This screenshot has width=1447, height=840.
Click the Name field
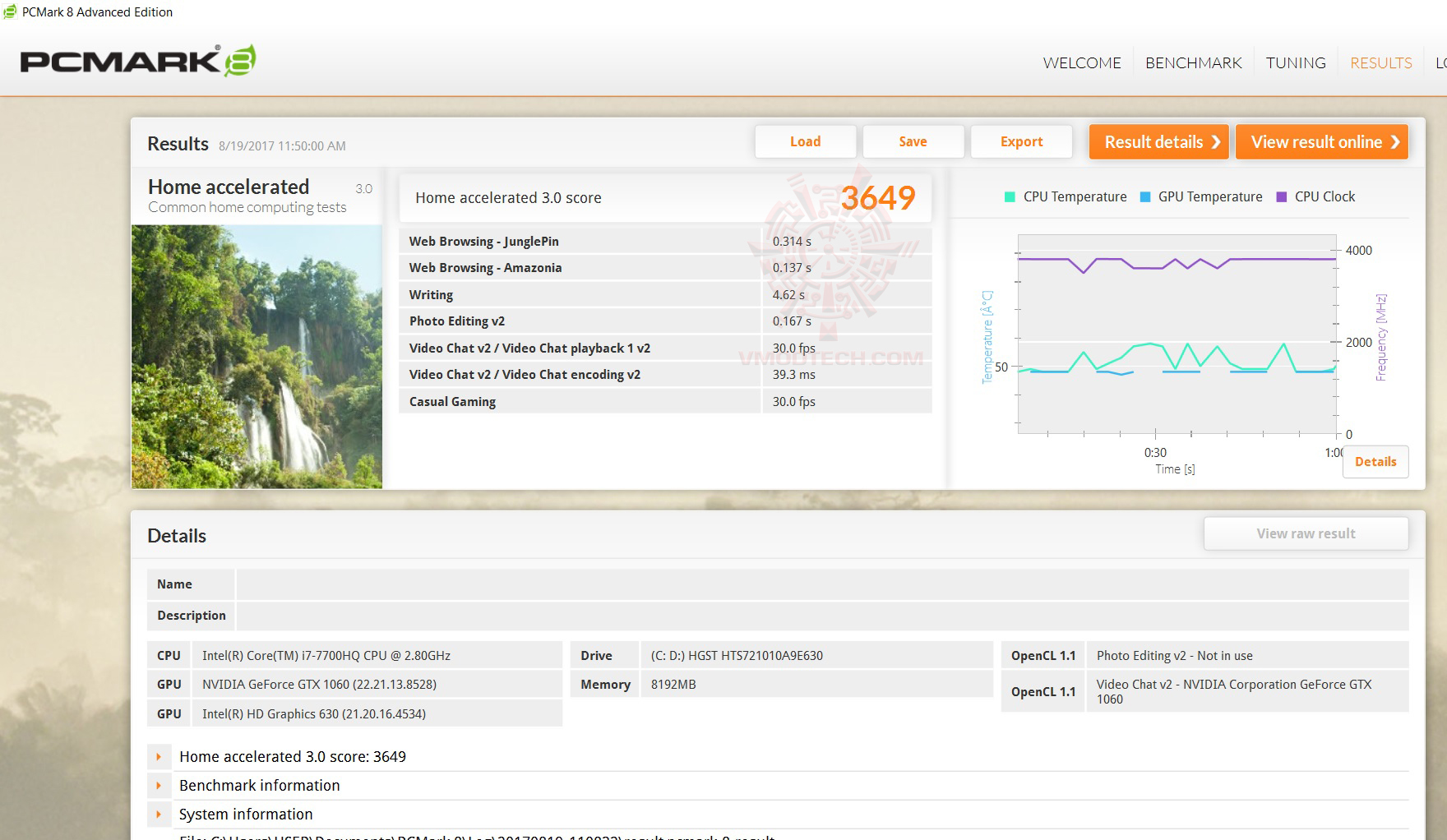click(x=822, y=584)
